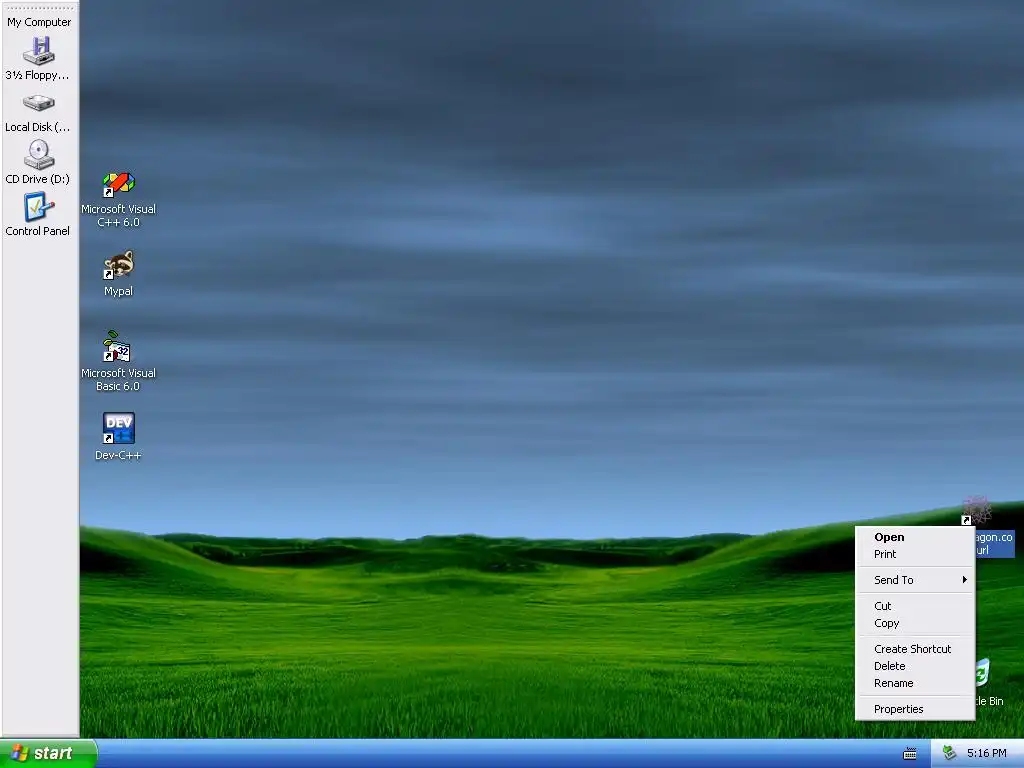Open the Start menu

[x=48, y=754]
